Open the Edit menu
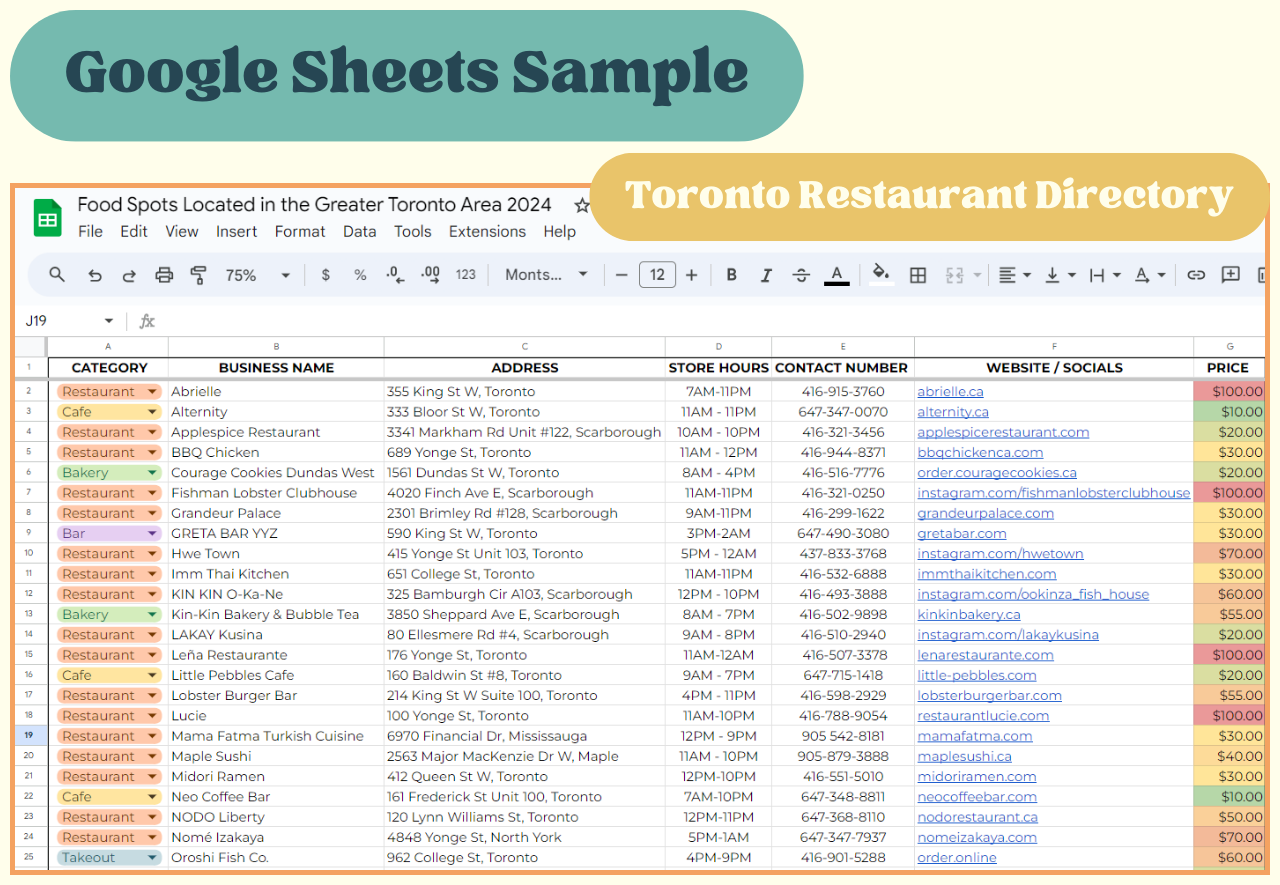The image size is (1280, 885). 134,231
